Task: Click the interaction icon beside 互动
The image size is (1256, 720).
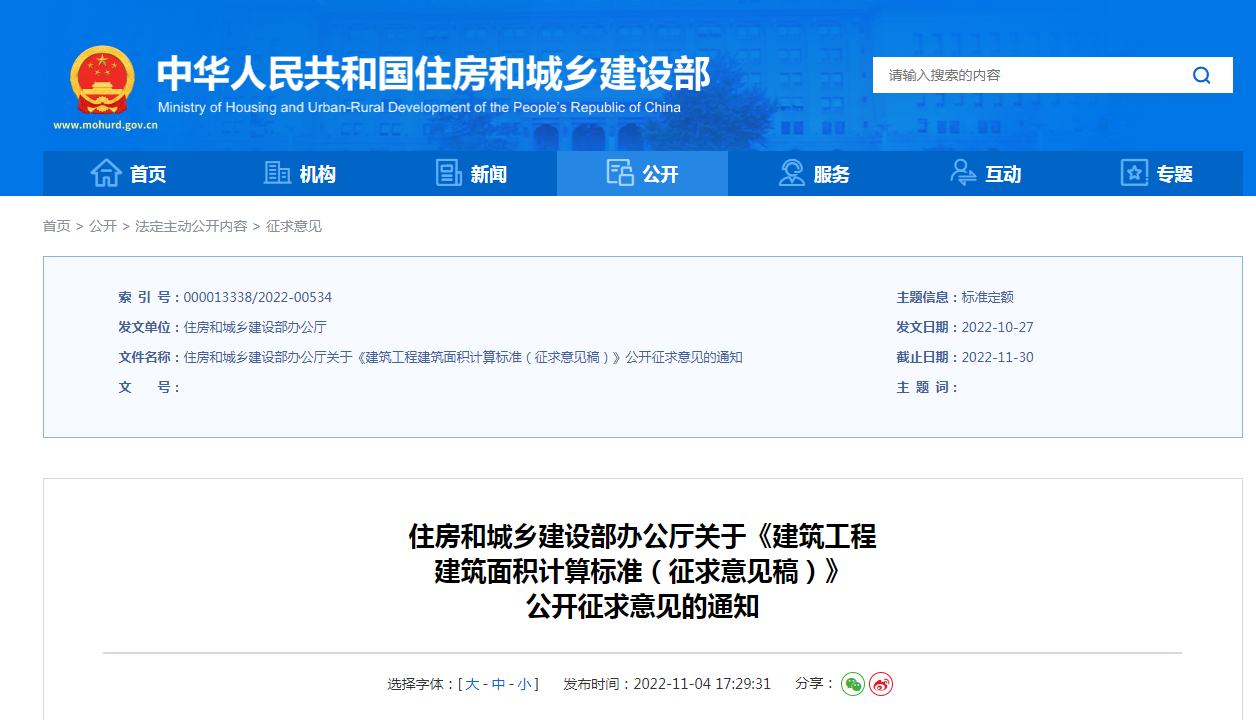Action: (963, 173)
